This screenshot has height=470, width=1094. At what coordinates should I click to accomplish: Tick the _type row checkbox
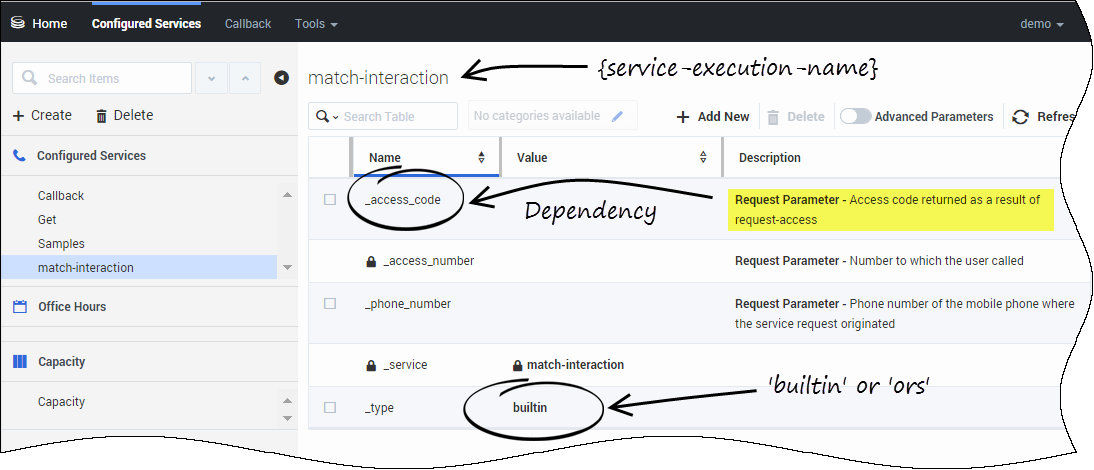(x=330, y=408)
